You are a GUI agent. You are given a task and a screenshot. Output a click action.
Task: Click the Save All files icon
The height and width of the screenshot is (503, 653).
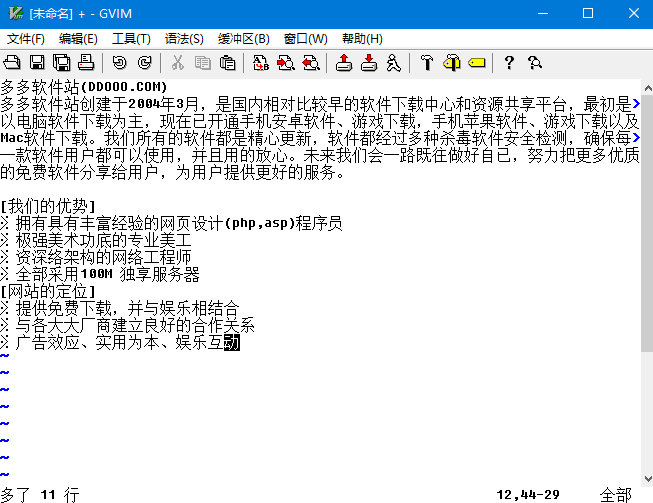tap(61, 63)
